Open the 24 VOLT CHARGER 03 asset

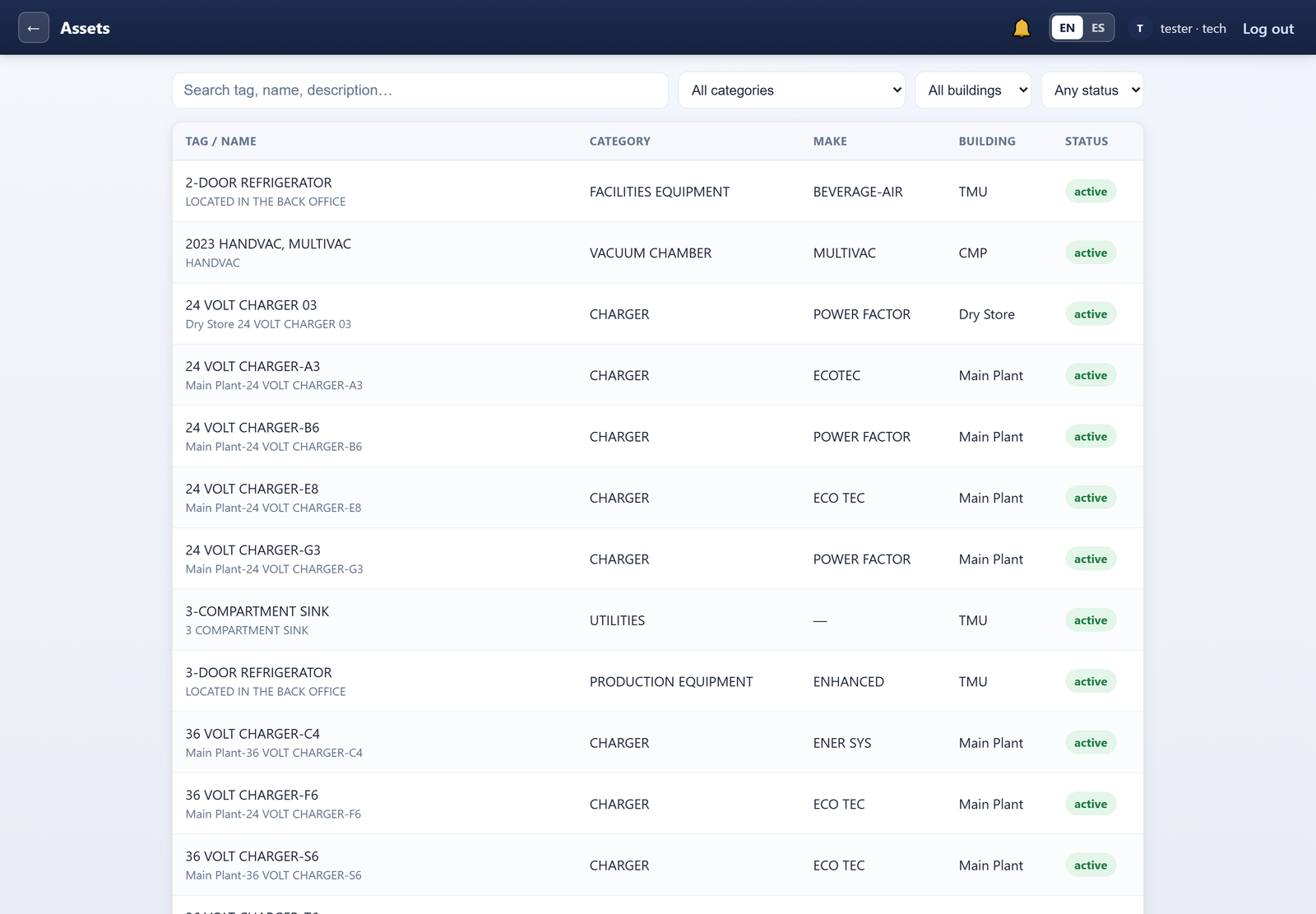click(658, 314)
